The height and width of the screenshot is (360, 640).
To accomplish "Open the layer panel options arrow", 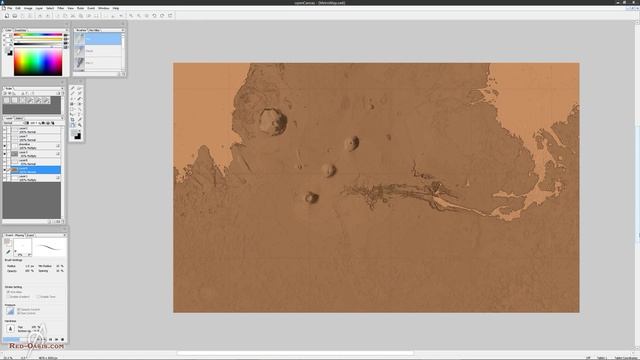I will [62, 118].
